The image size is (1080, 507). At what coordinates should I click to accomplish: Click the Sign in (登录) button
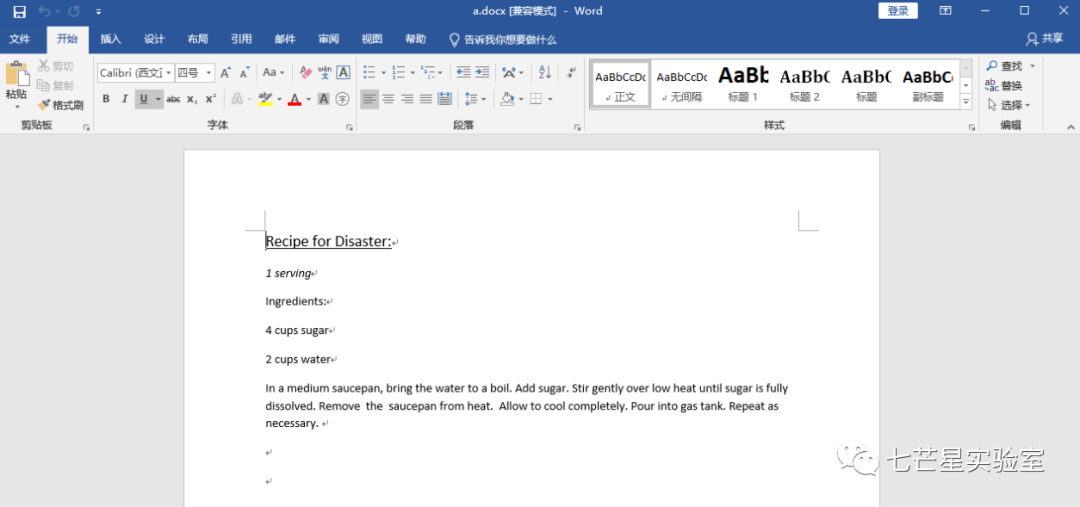point(897,10)
